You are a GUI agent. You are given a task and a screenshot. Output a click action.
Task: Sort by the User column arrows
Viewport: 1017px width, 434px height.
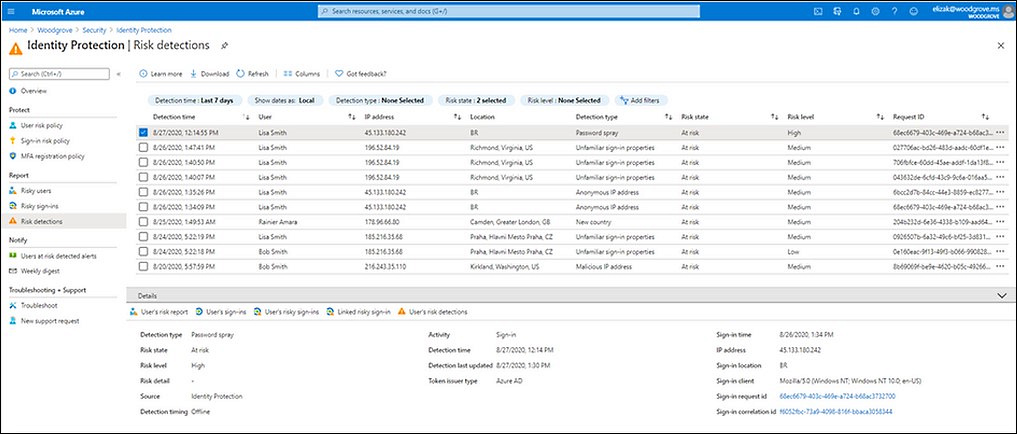tap(352, 117)
